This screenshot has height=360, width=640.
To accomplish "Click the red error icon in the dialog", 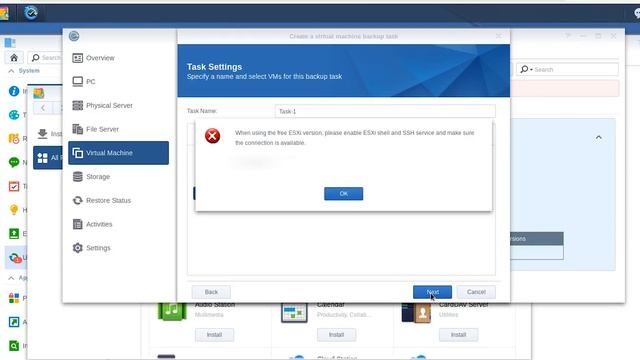I will coord(213,136).
